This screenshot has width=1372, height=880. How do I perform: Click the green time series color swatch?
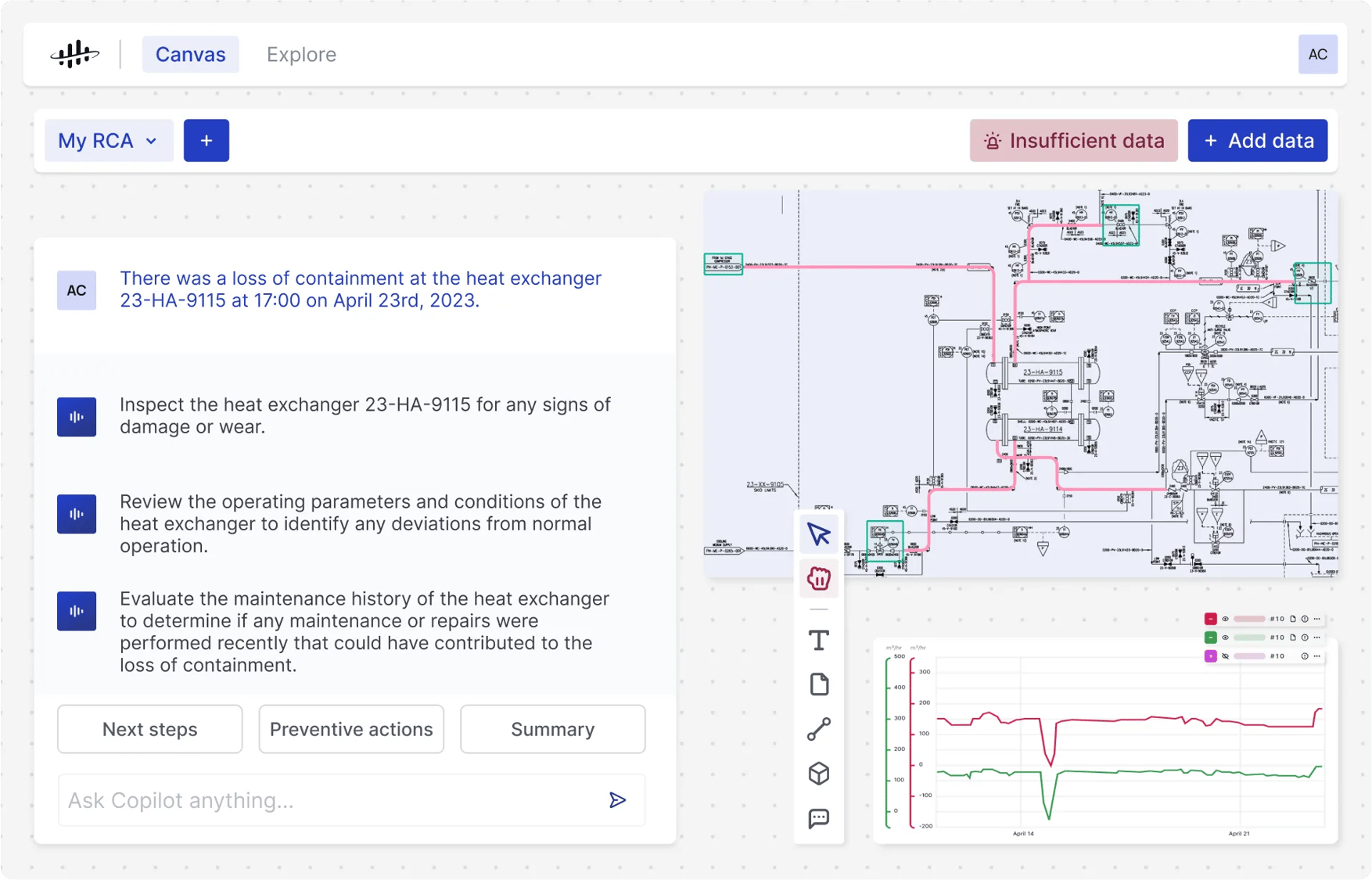1211,638
